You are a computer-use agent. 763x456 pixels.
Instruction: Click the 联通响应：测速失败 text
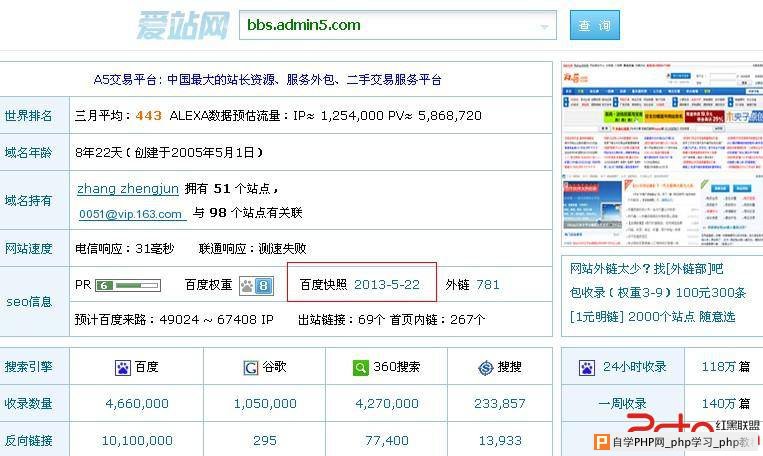253,249
